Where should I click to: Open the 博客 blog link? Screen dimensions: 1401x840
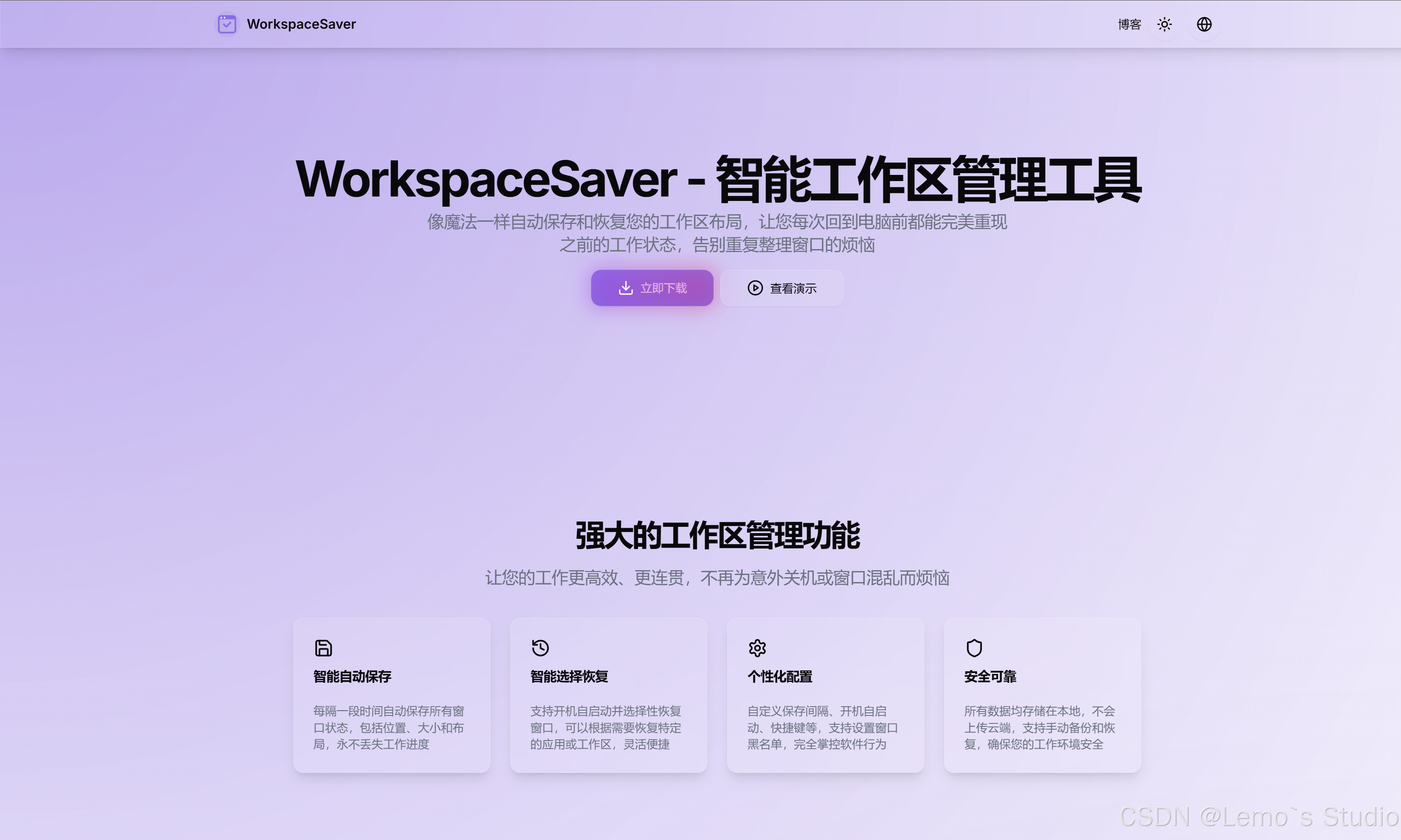point(1128,24)
